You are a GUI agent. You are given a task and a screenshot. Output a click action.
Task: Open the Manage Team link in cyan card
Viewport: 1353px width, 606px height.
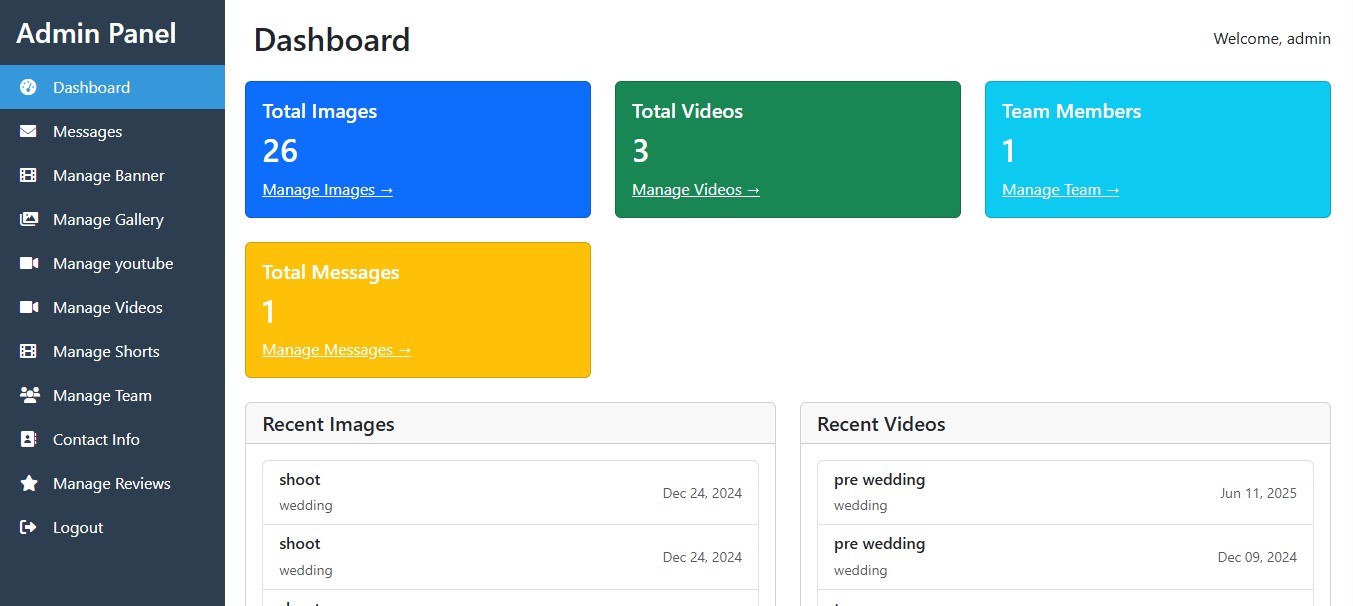click(x=1060, y=190)
